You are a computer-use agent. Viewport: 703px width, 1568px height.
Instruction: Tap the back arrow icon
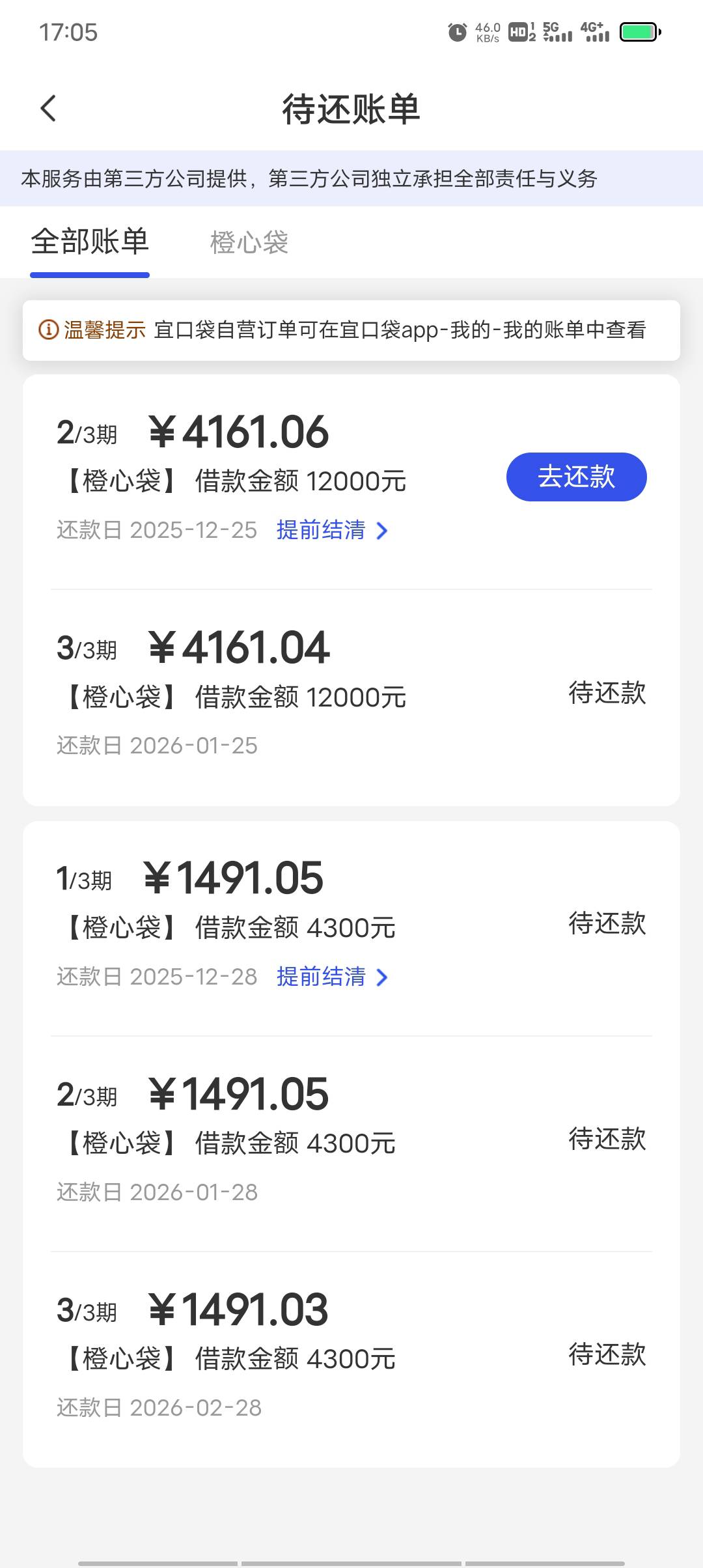click(48, 108)
